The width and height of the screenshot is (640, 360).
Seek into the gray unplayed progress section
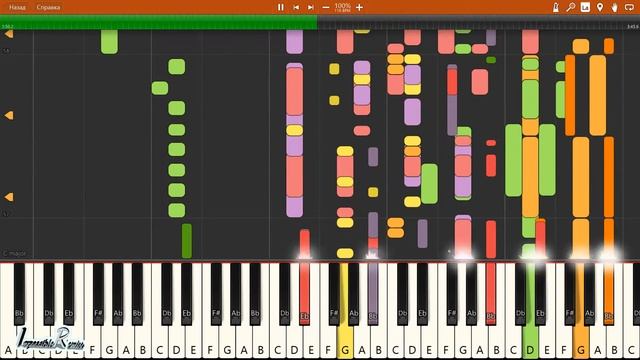478,22
